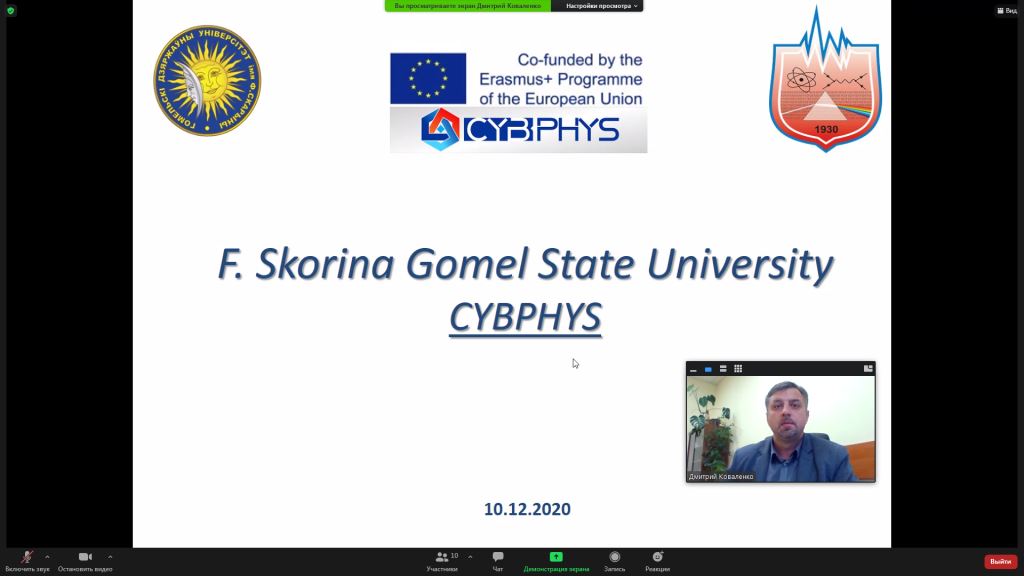Click the green screen-viewing notification banner
This screenshot has height=576, width=1024.
coord(468,6)
